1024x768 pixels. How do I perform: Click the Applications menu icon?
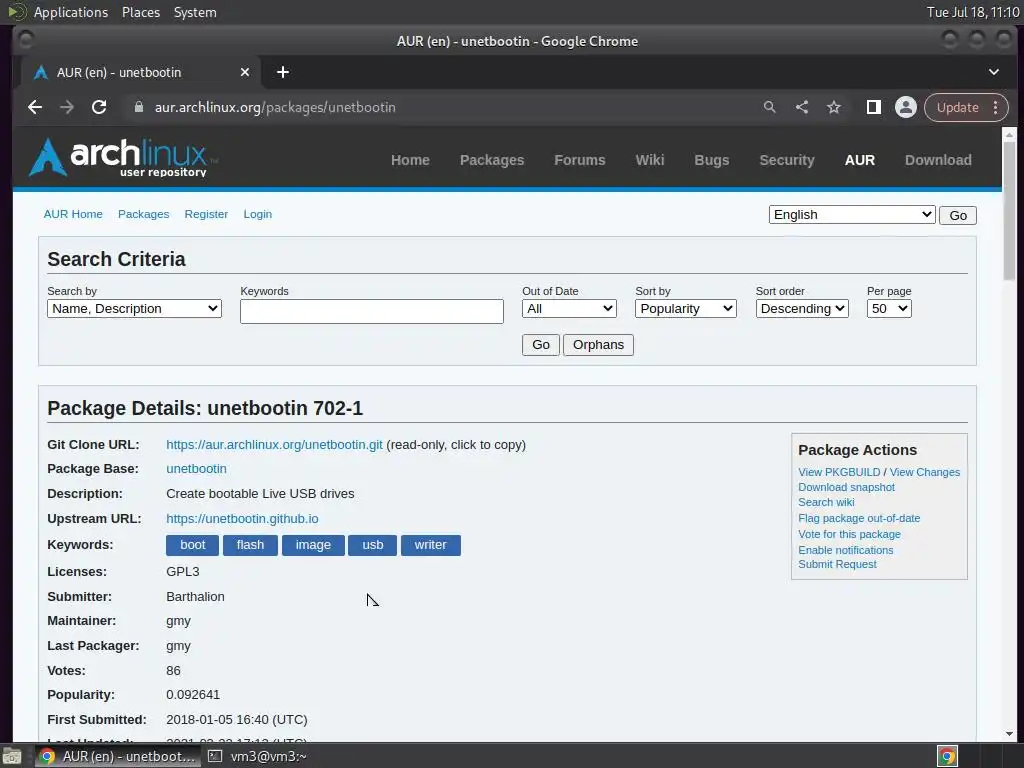click(16, 12)
